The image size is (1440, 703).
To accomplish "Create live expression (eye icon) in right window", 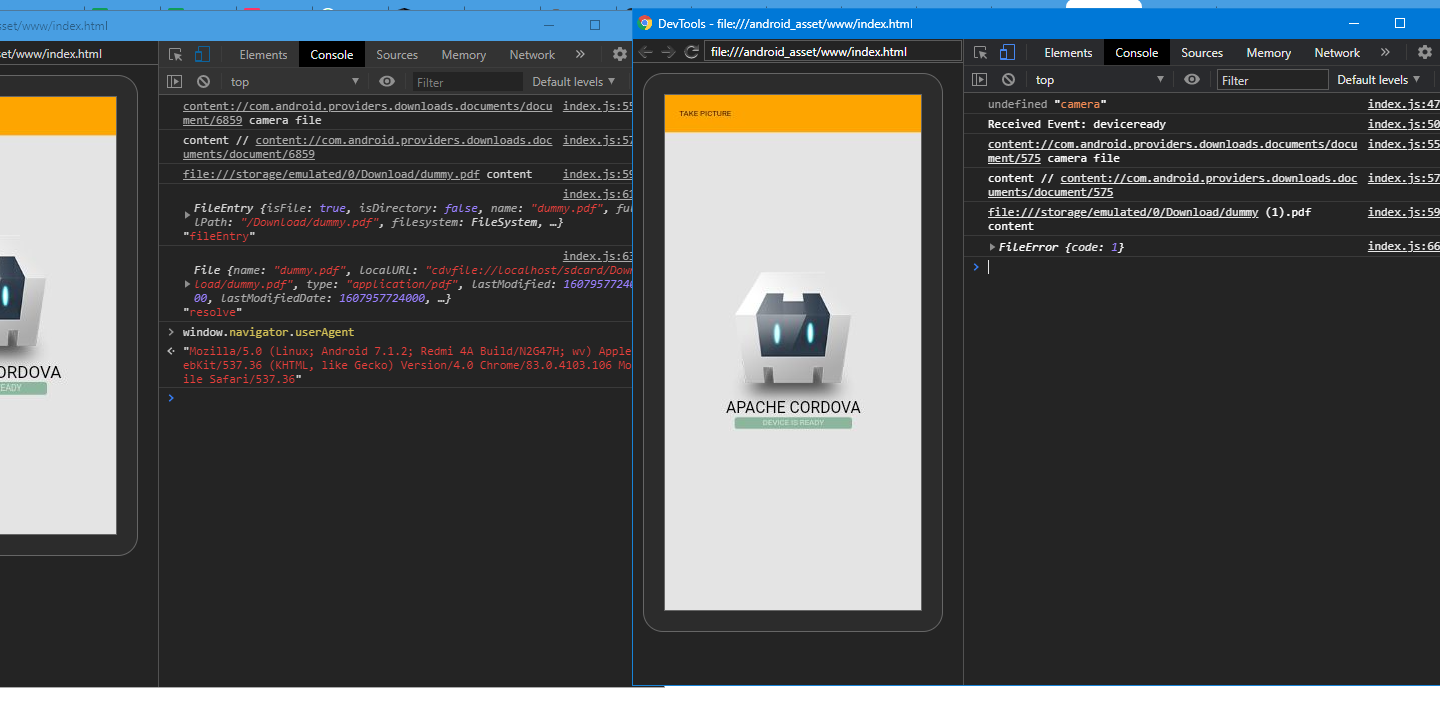I will [x=1192, y=80].
